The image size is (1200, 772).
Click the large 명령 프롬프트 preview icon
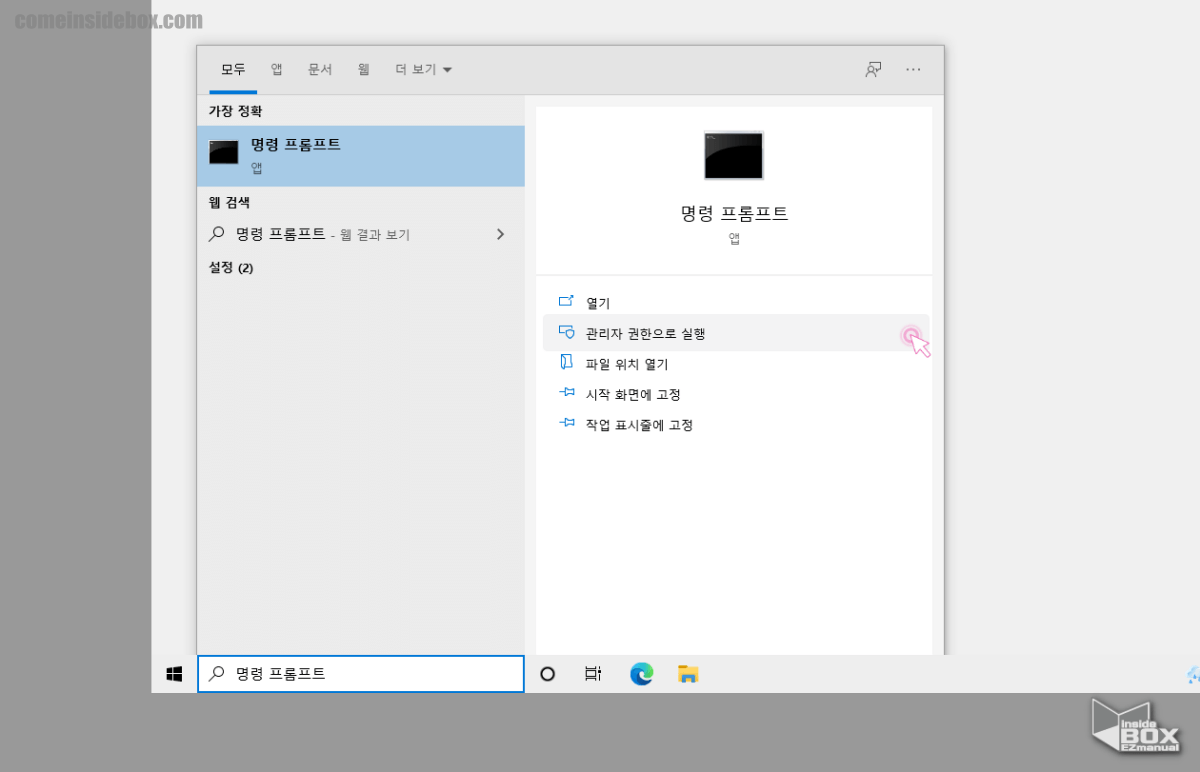click(734, 156)
